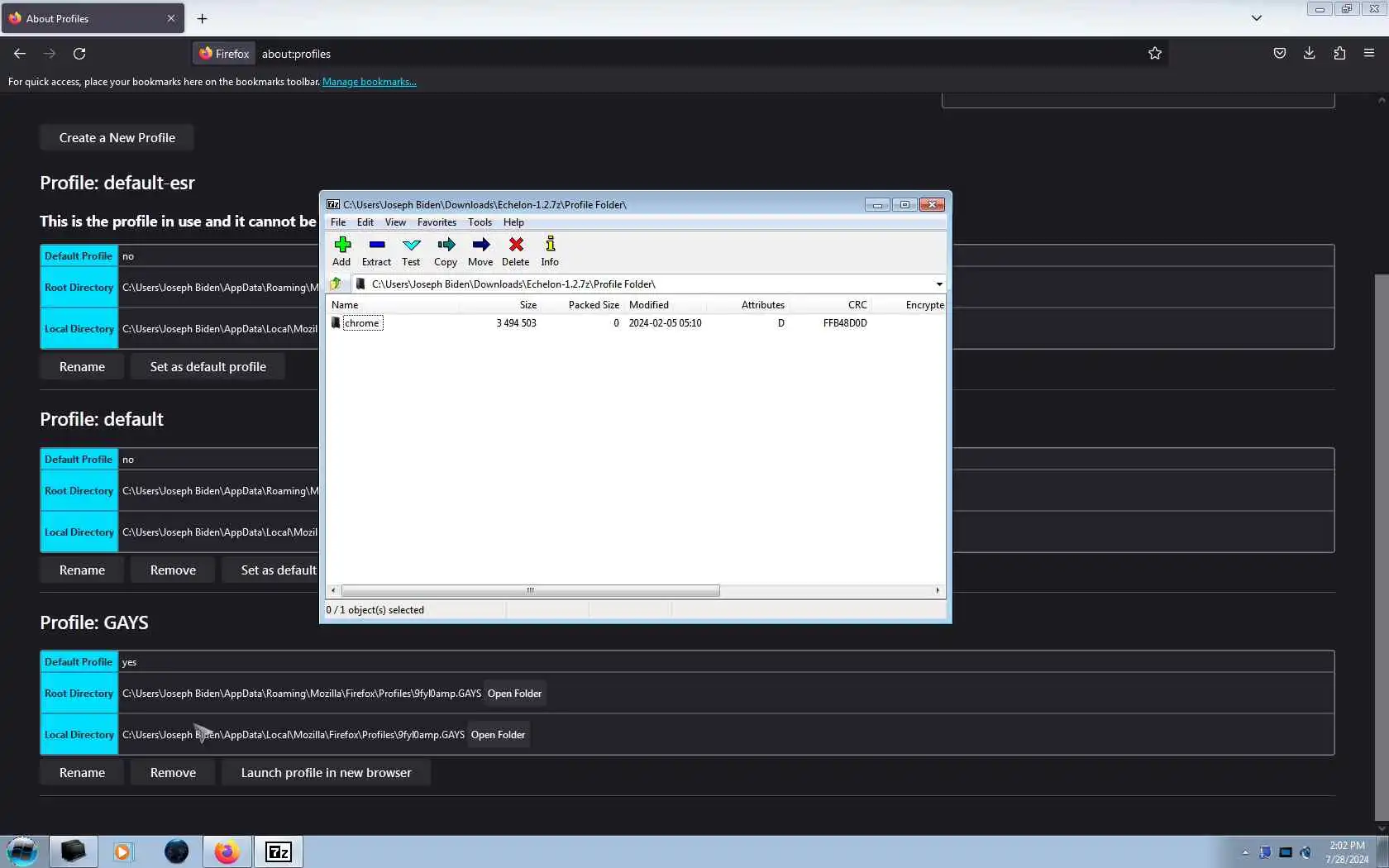This screenshot has height=868, width=1389.
Task: Open the View menu in 7-Zip
Action: (395, 222)
